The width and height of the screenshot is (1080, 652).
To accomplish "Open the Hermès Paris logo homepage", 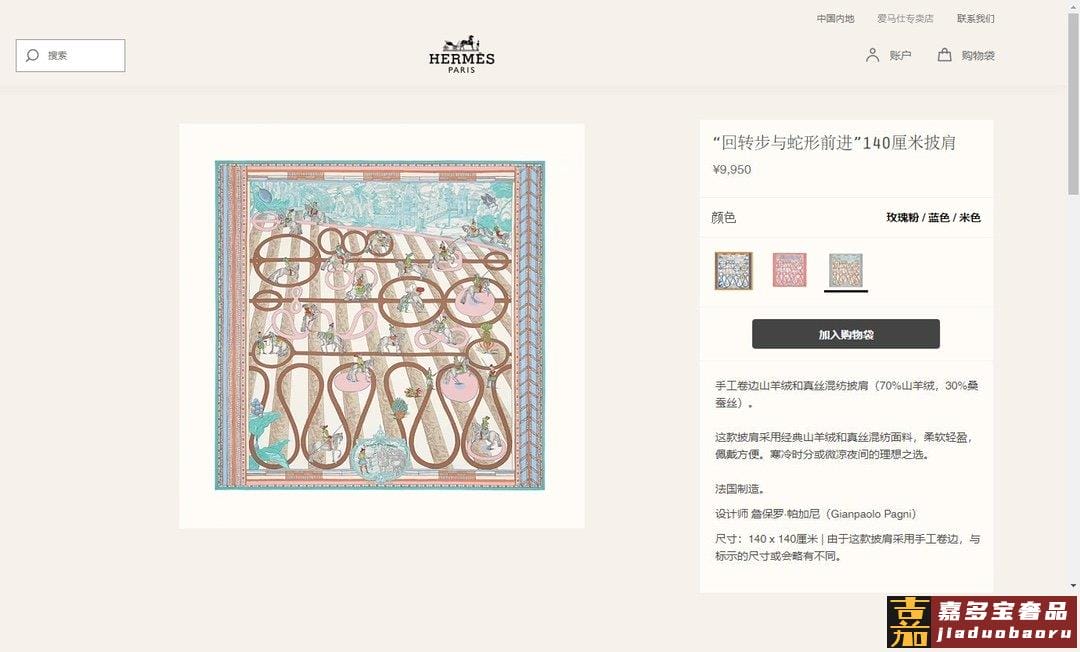I will (x=461, y=54).
